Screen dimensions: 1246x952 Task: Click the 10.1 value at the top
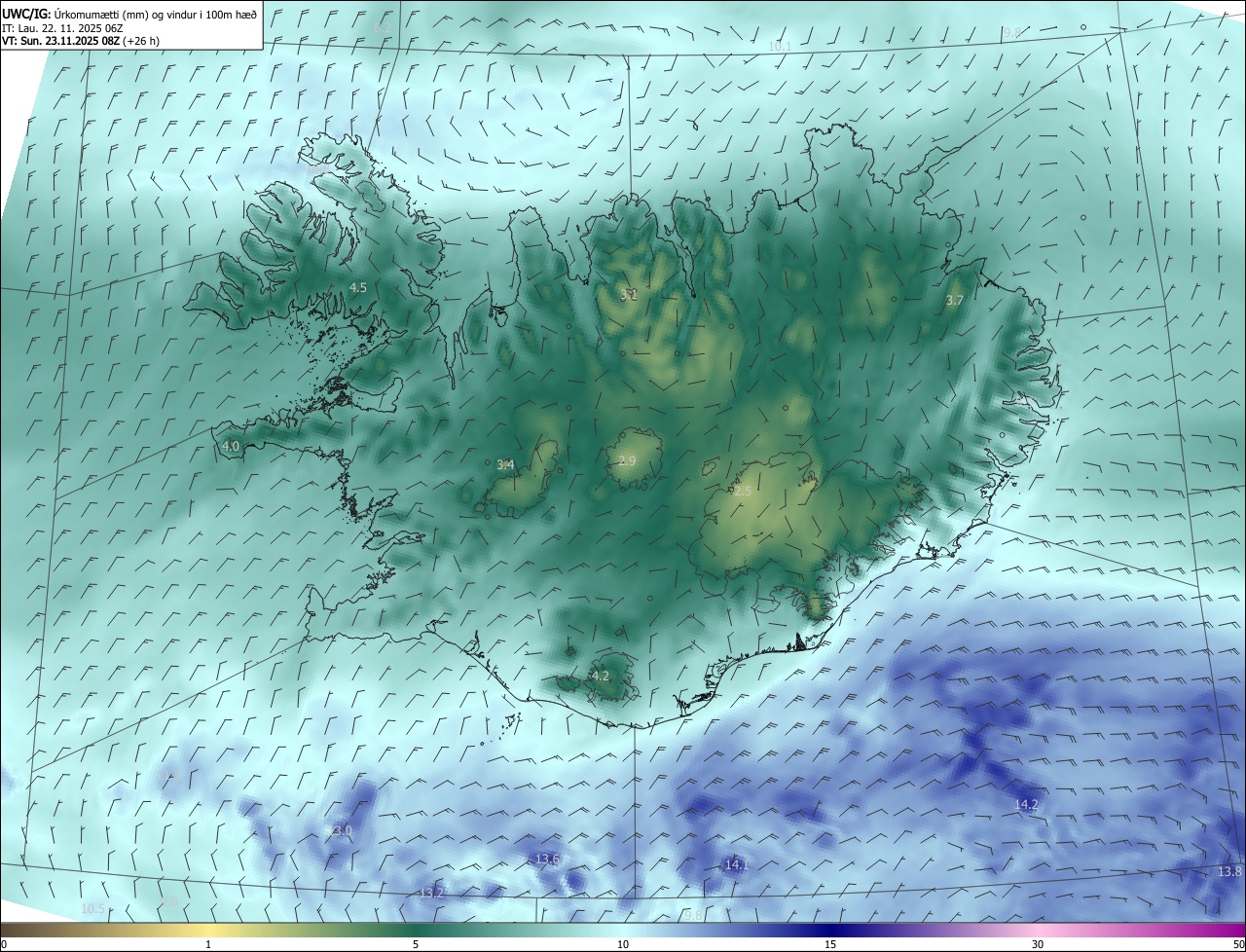[779, 46]
